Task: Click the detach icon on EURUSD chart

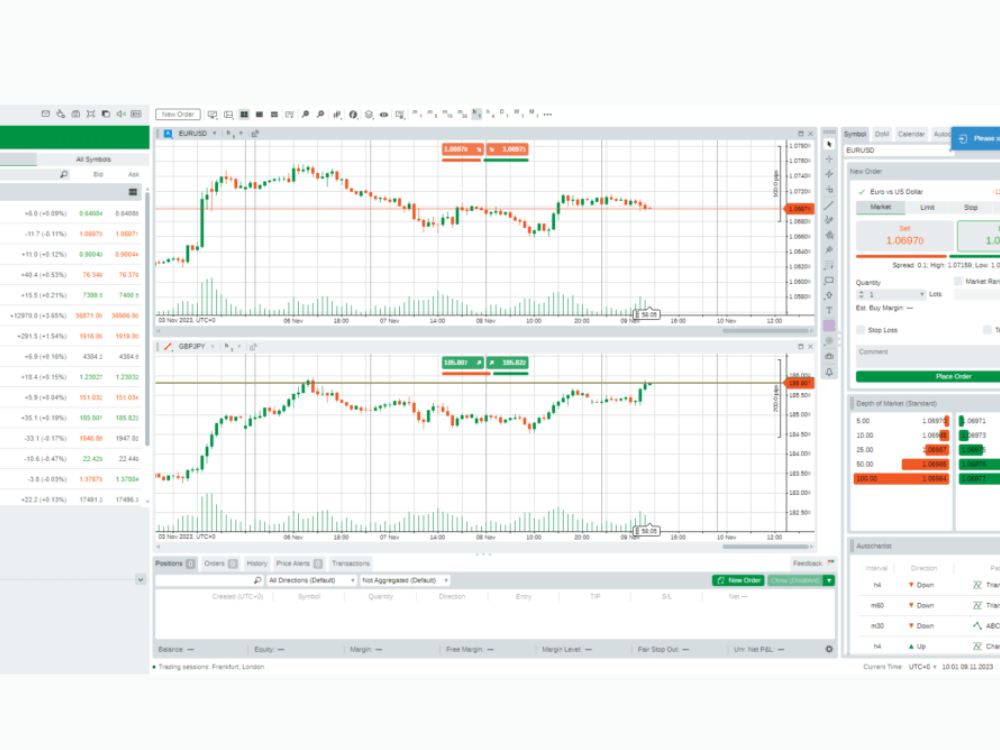Action: (x=255, y=133)
